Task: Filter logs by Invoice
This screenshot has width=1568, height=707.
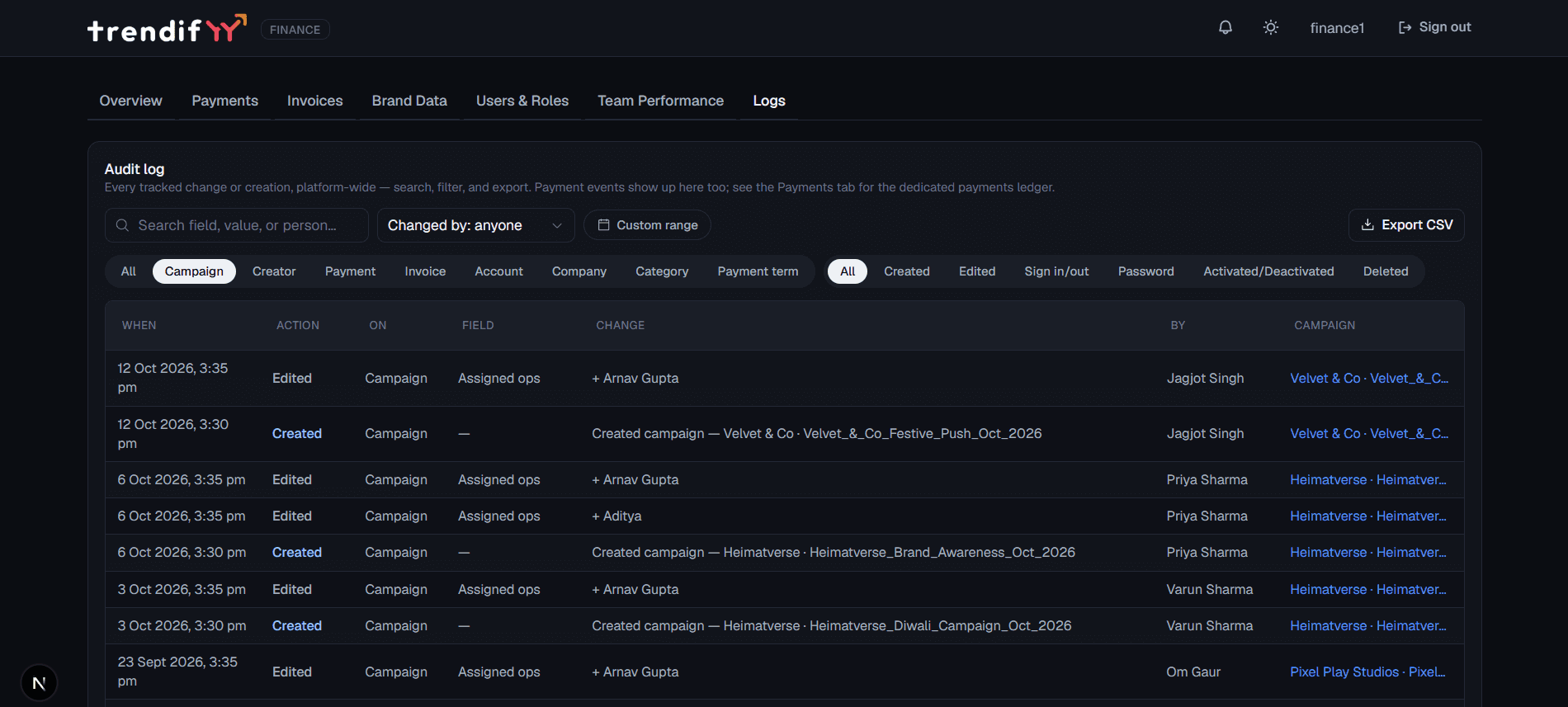Action: pos(425,271)
